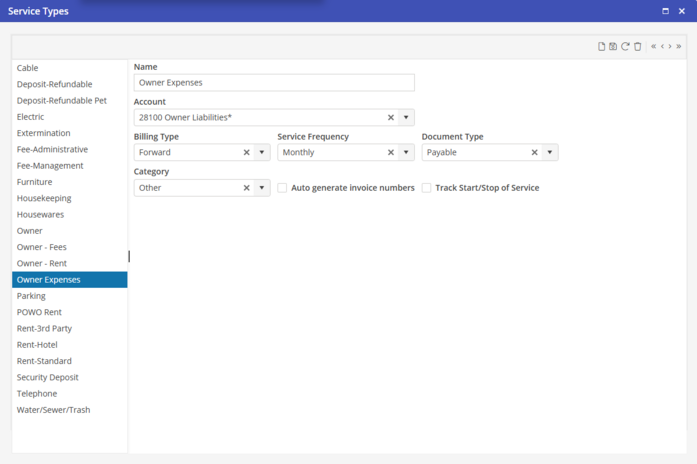This screenshot has height=464, width=697.
Task: Go to the next record
Action: pos(670,46)
